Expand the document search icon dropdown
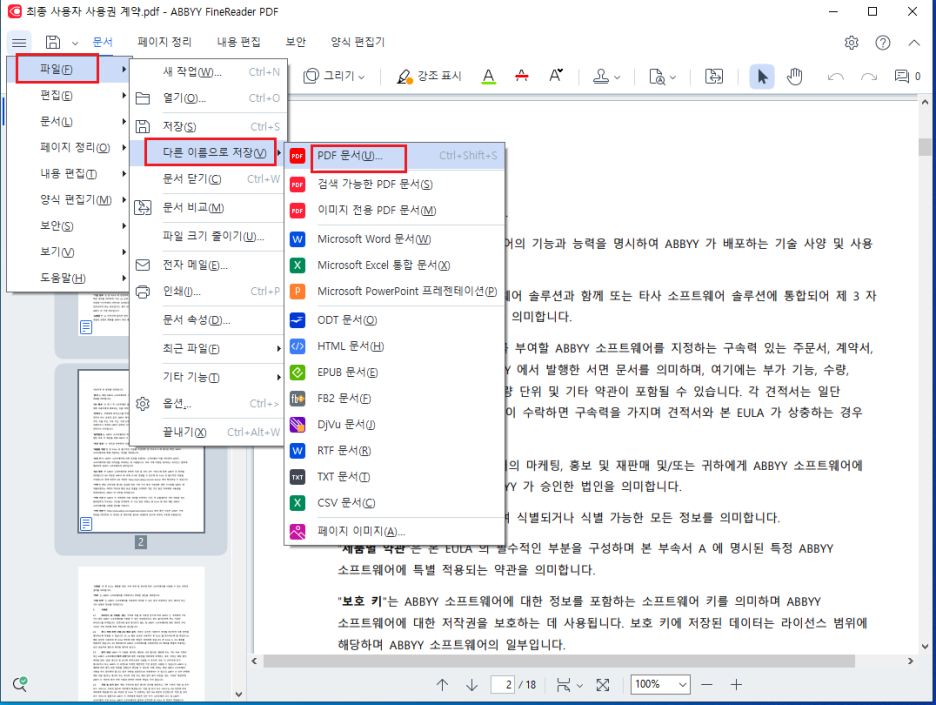Image resolution: width=936 pixels, height=705 pixels. coord(673,77)
